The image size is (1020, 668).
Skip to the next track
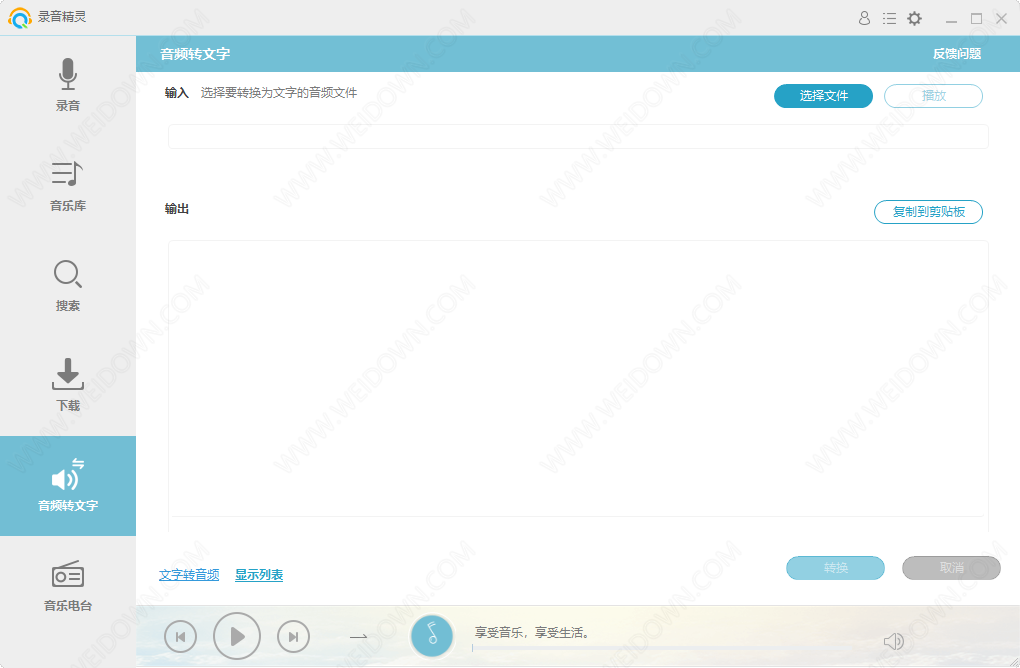[x=293, y=636]
